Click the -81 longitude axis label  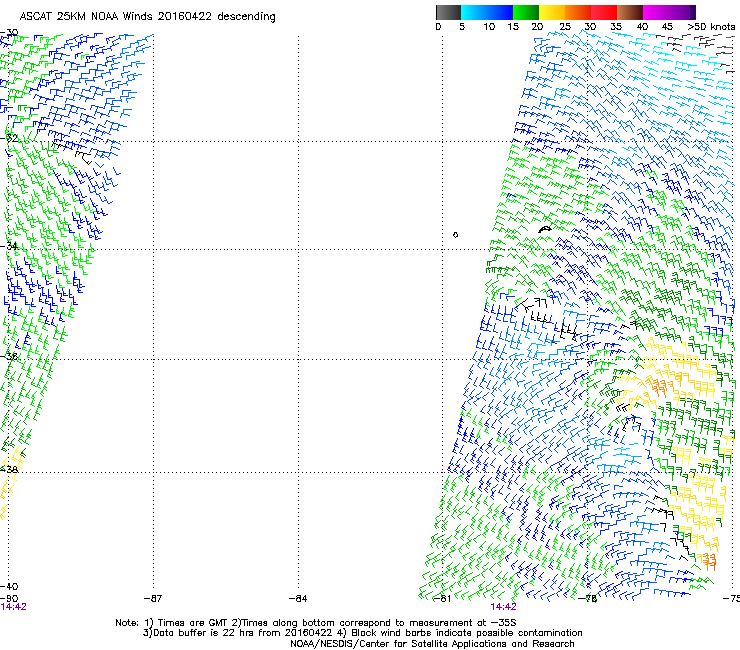coord(442,599)
